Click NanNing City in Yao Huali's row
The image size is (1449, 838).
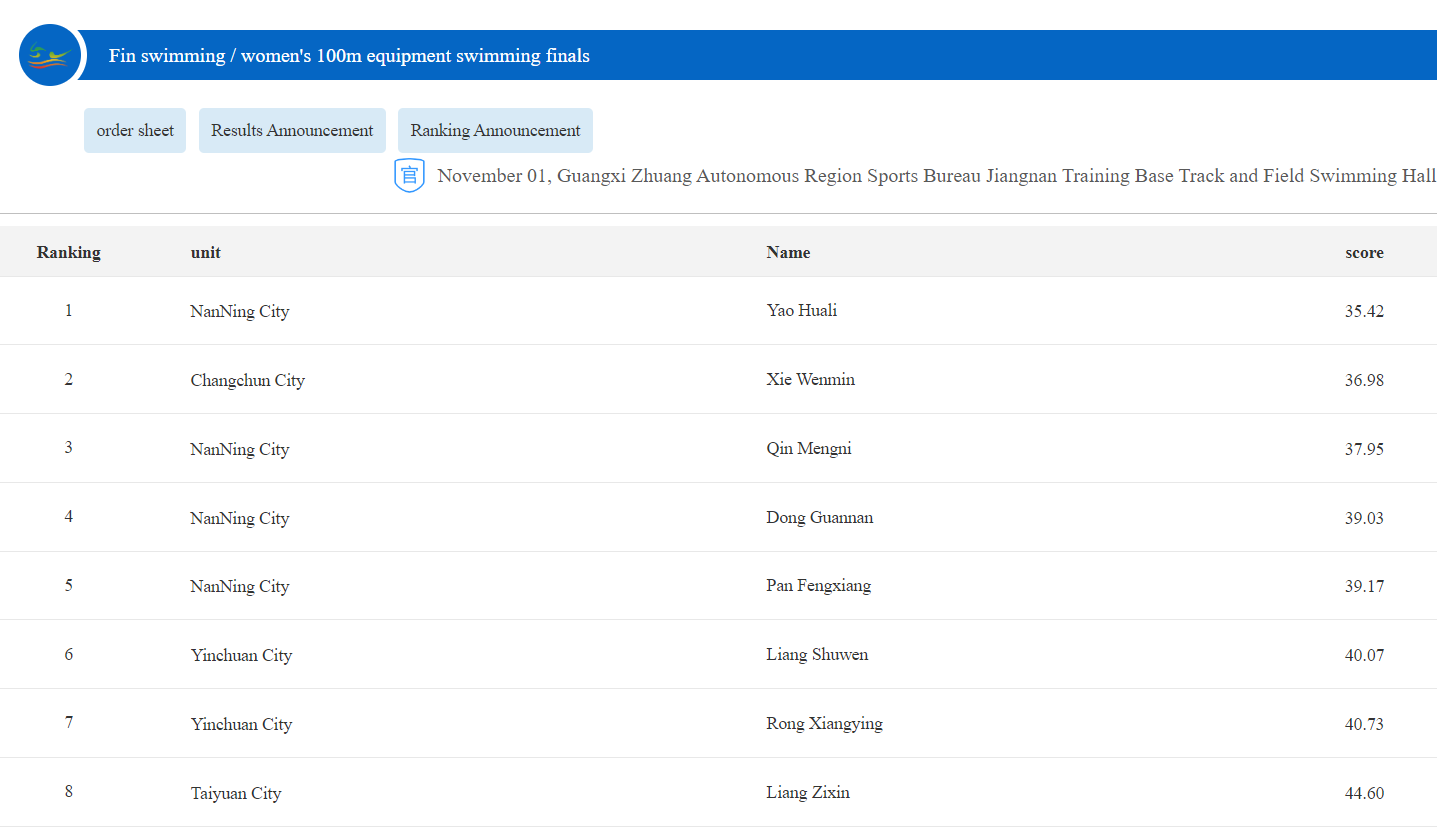240,312
